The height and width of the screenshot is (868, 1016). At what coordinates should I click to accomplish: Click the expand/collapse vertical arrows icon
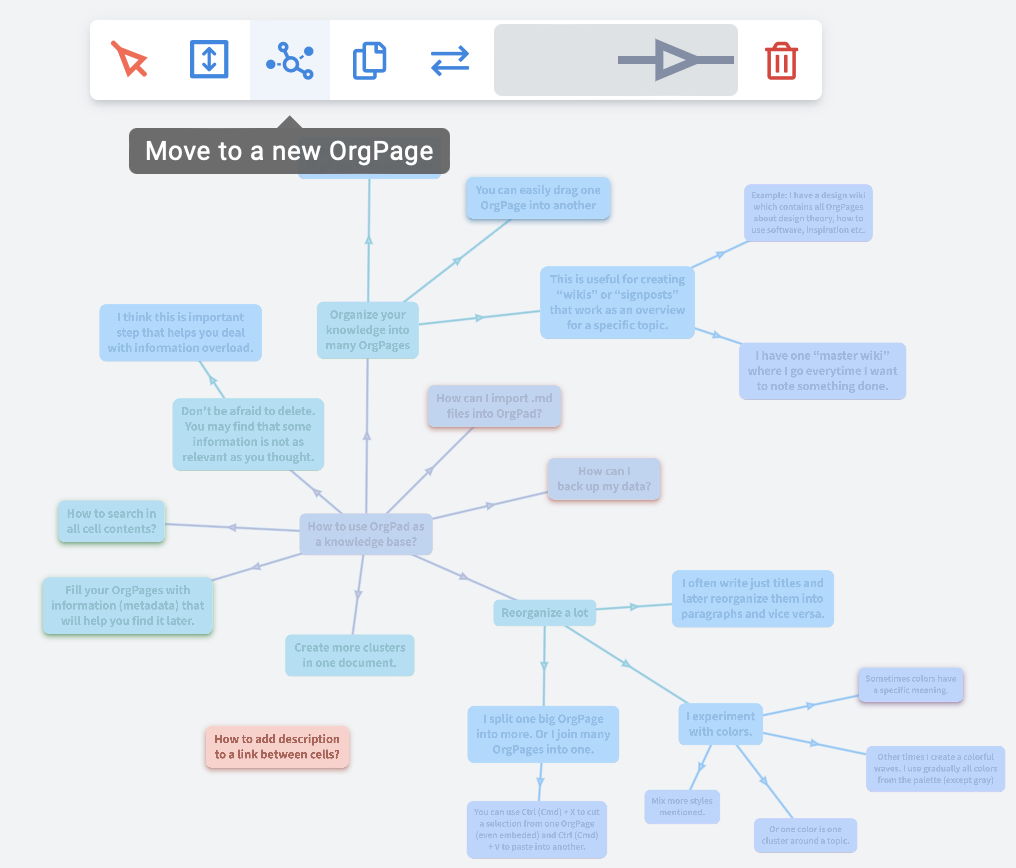coord(209,60)
